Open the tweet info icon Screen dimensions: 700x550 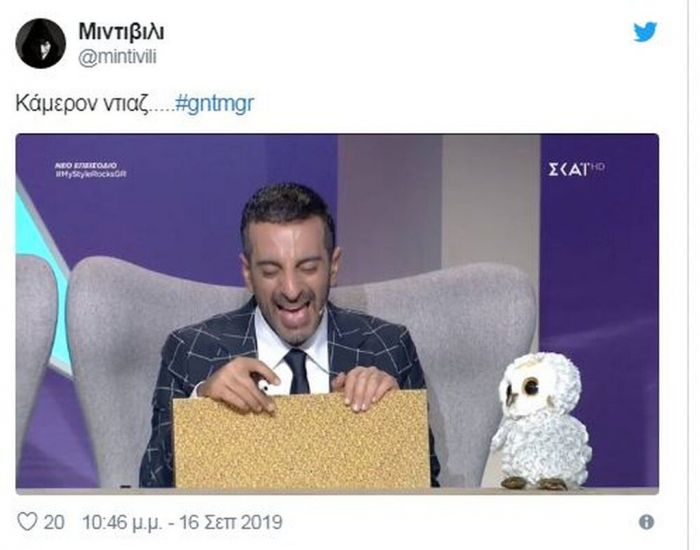646,522
